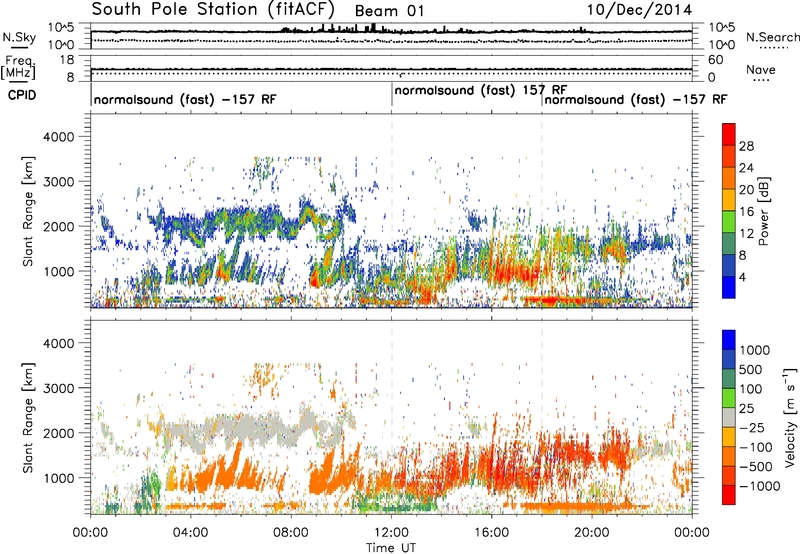Image resolution: width=800 pixels, height=554 pixels.
Task: Pick the blue swatch above 1000 velocity
Action: 729,340
